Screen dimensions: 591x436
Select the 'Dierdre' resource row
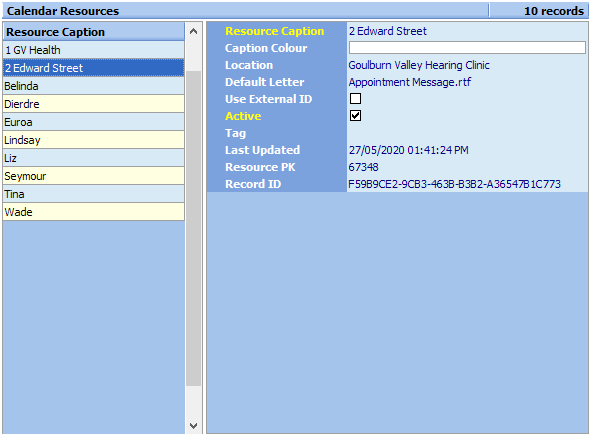93,104
